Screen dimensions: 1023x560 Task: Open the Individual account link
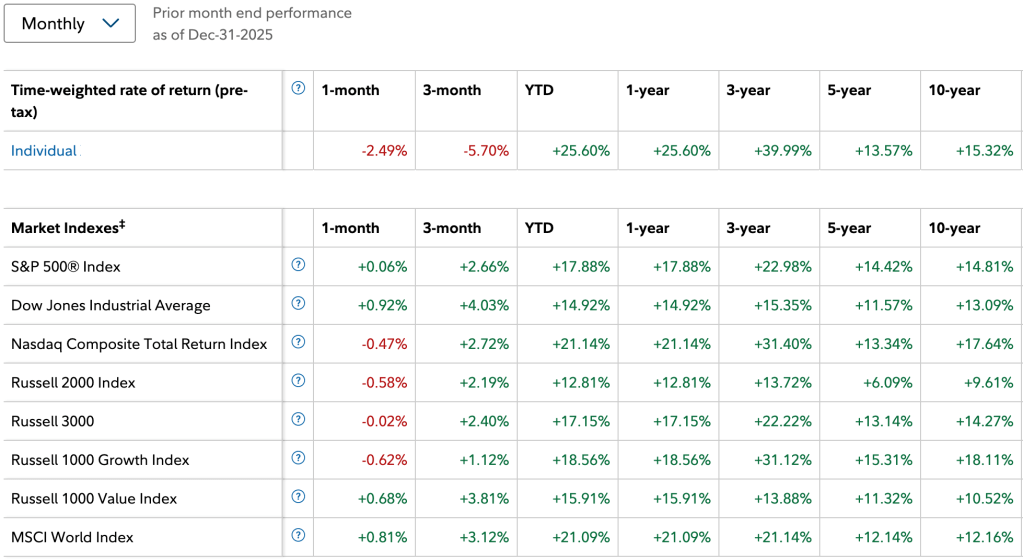point(44,151)
